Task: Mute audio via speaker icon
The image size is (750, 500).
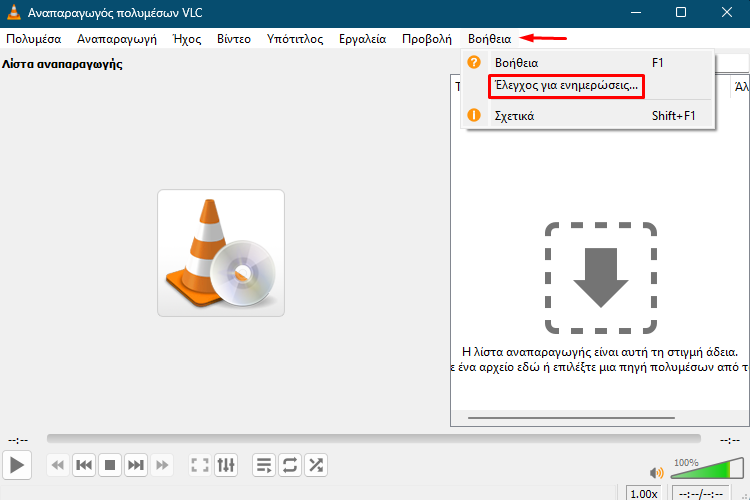Action: point(657,473)
